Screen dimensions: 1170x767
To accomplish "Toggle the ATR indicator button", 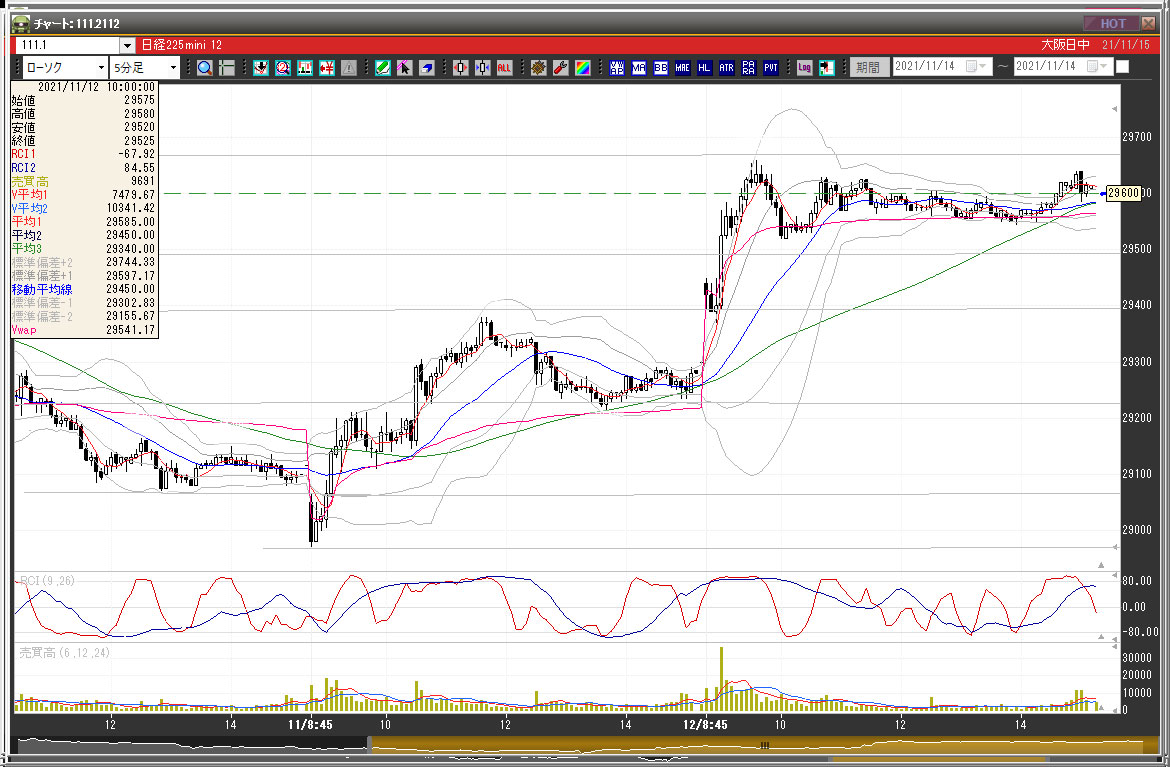I will click(x=727, y=67).
